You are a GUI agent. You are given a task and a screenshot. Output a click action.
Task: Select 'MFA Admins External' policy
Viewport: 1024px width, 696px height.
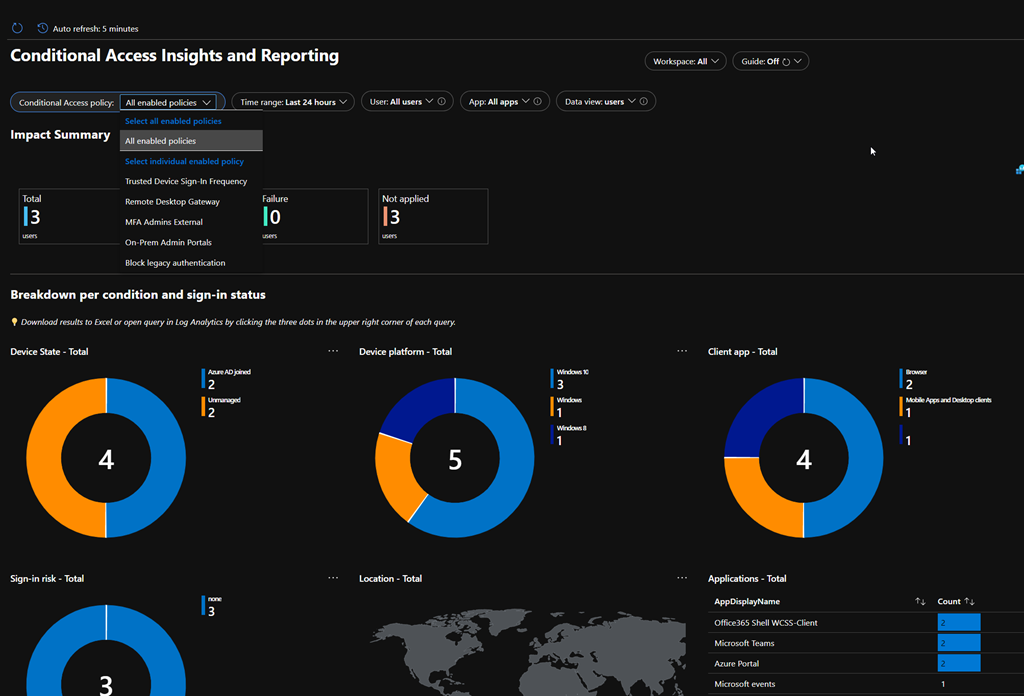[191, 222]
